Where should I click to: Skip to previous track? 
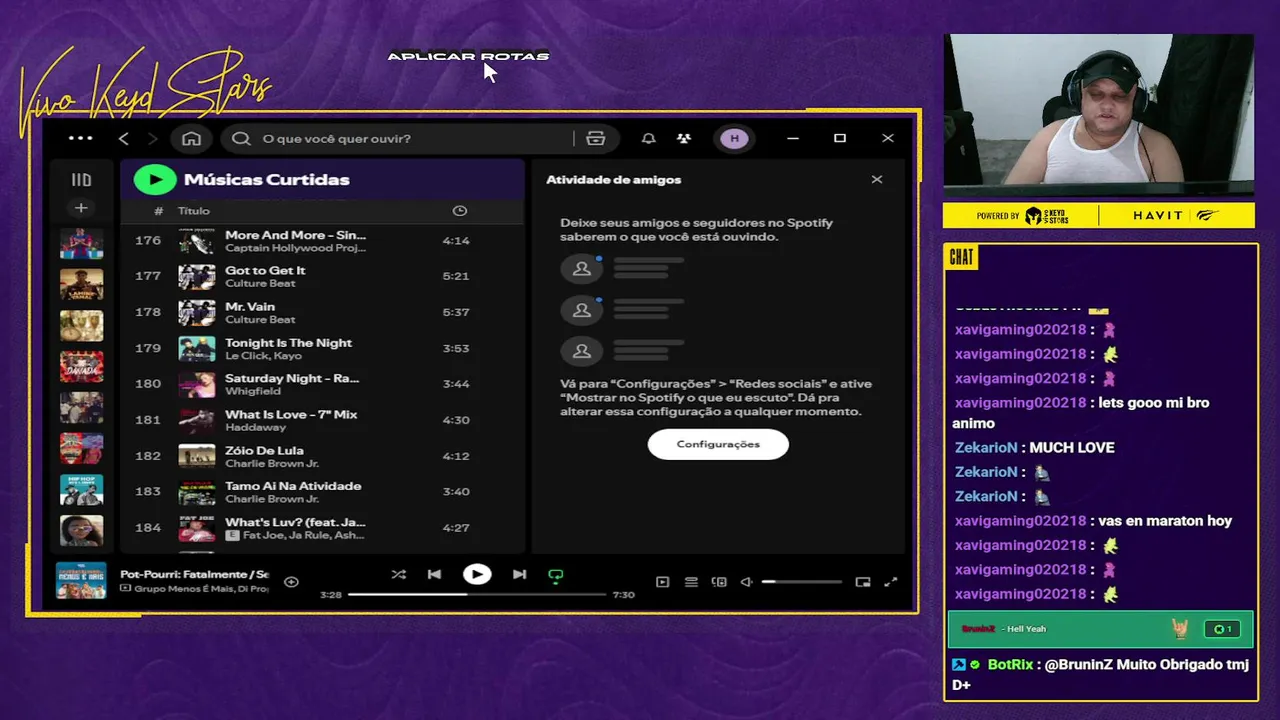[x=434, y=575]
